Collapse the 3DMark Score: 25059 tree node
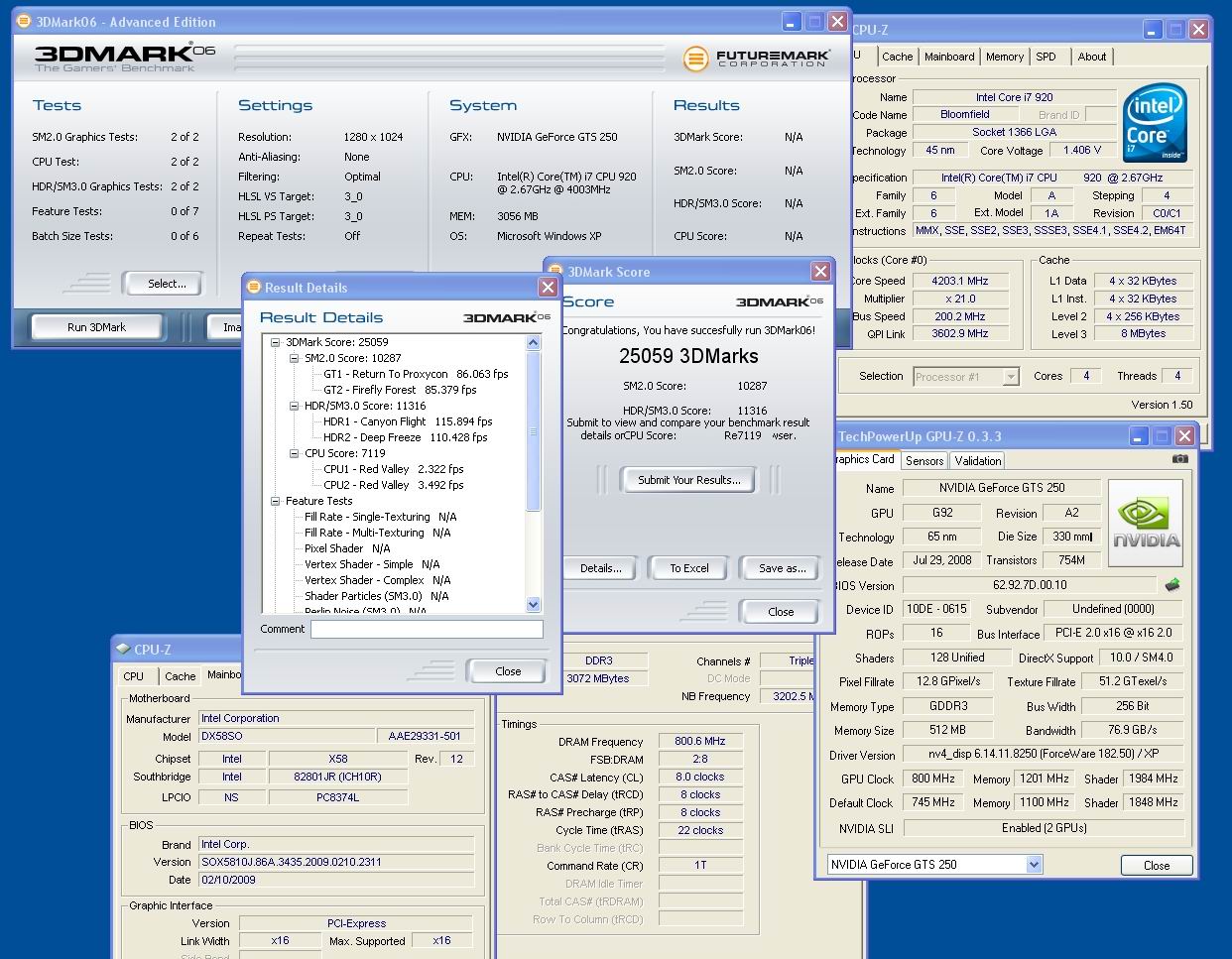 coord(276,342)
